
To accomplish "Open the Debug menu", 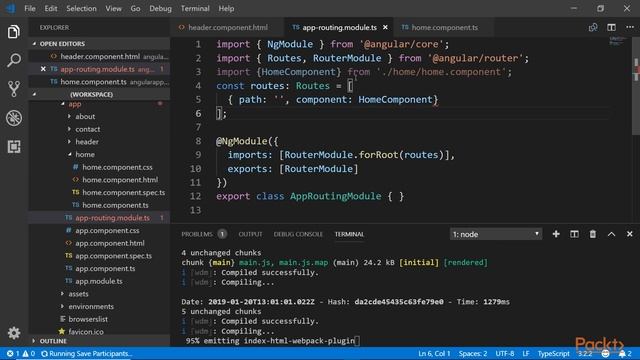I will 160,8.
